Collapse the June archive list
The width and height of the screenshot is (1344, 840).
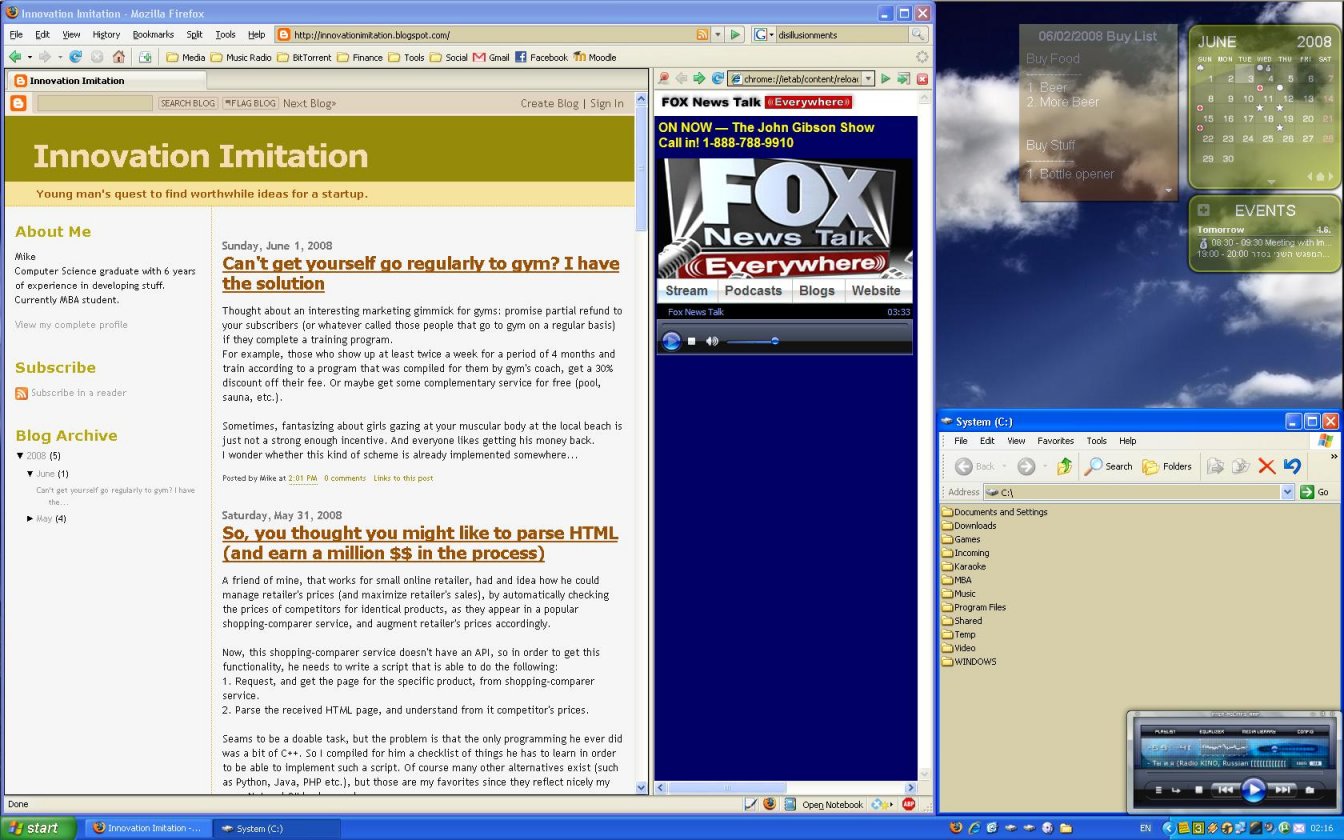point(30,474)
